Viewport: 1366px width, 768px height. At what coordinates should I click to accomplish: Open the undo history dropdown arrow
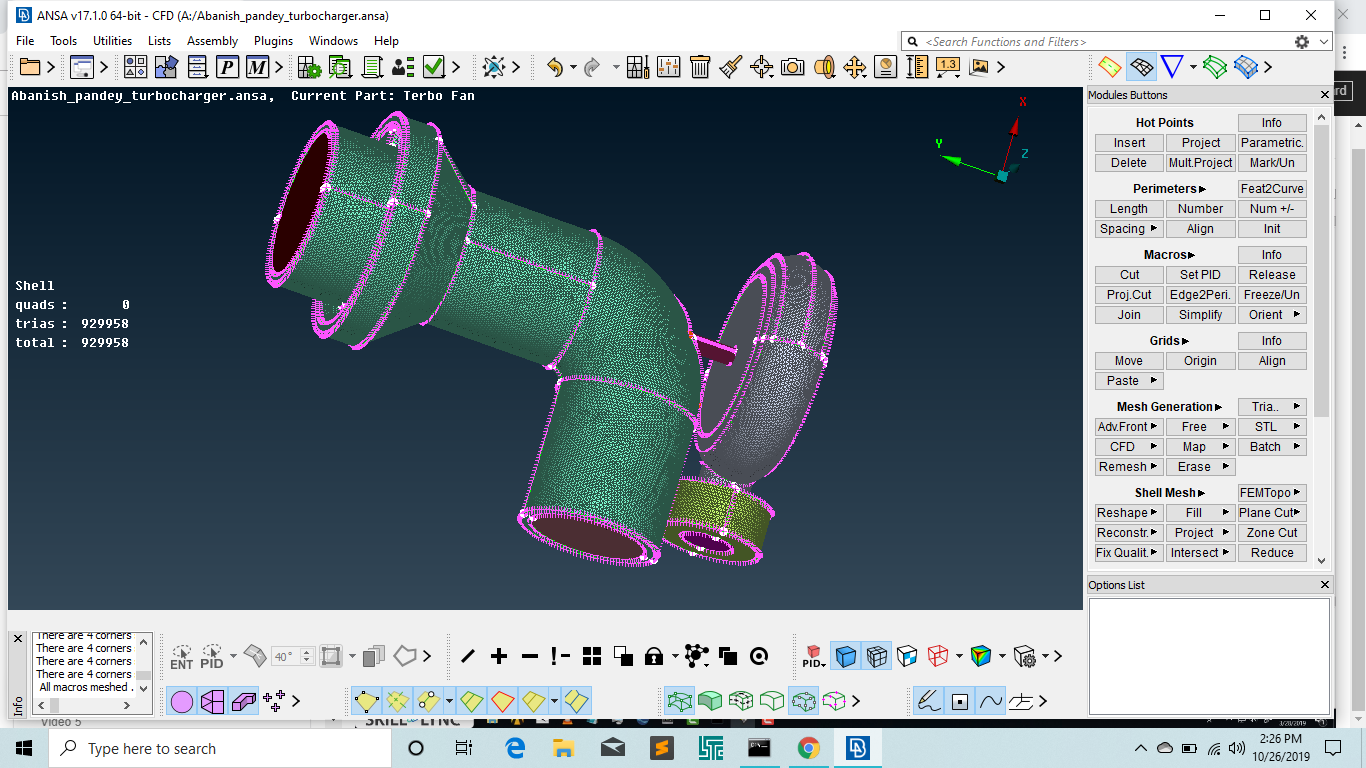pyautogui.click(x=573, y=67)
